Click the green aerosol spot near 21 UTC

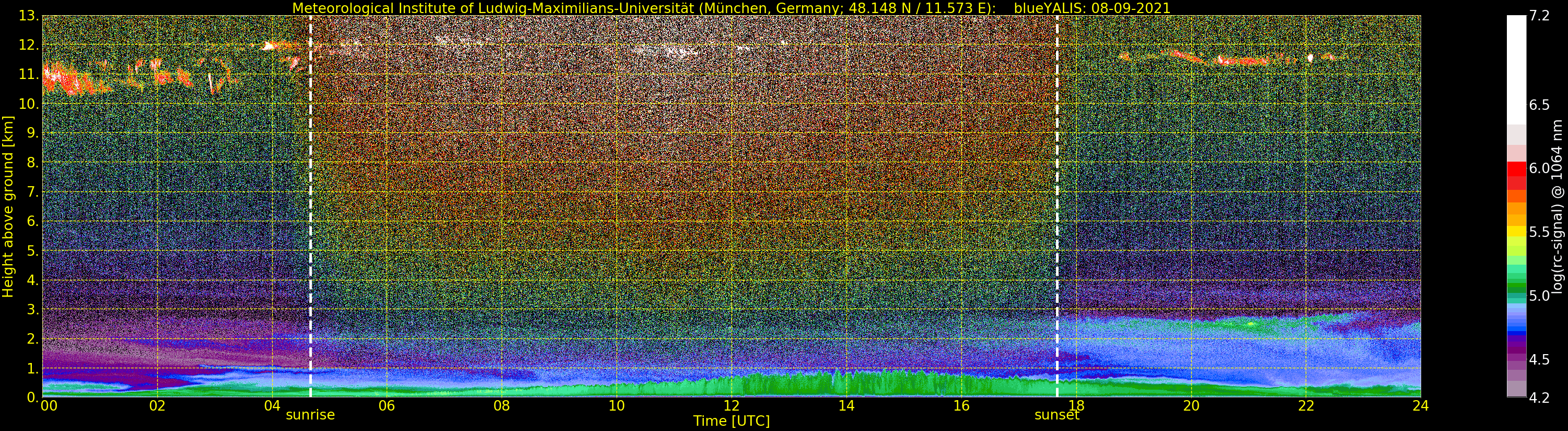tap(1250, 324)
